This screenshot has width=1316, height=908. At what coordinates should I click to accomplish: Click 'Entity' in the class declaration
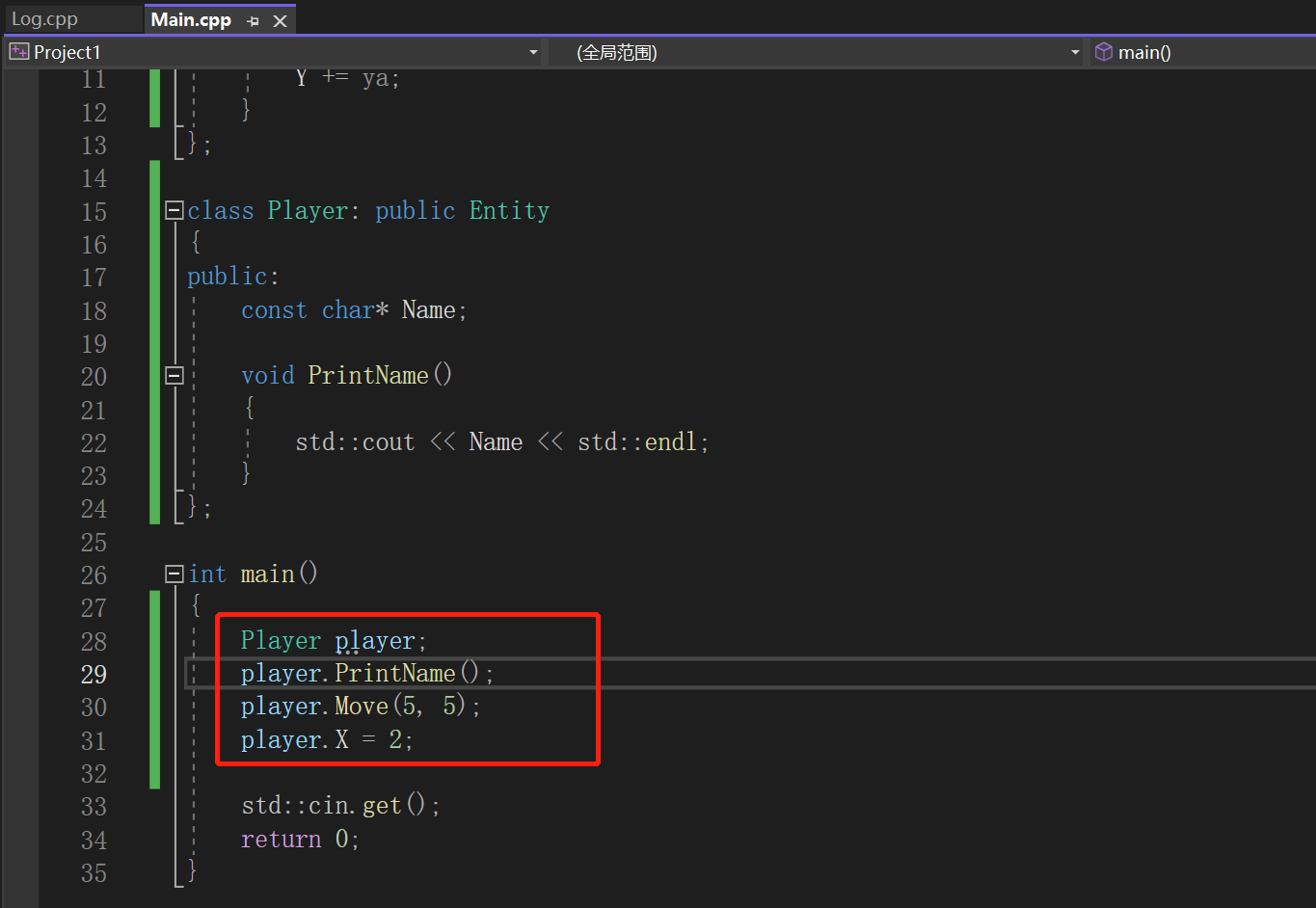(x=509, y=211)
